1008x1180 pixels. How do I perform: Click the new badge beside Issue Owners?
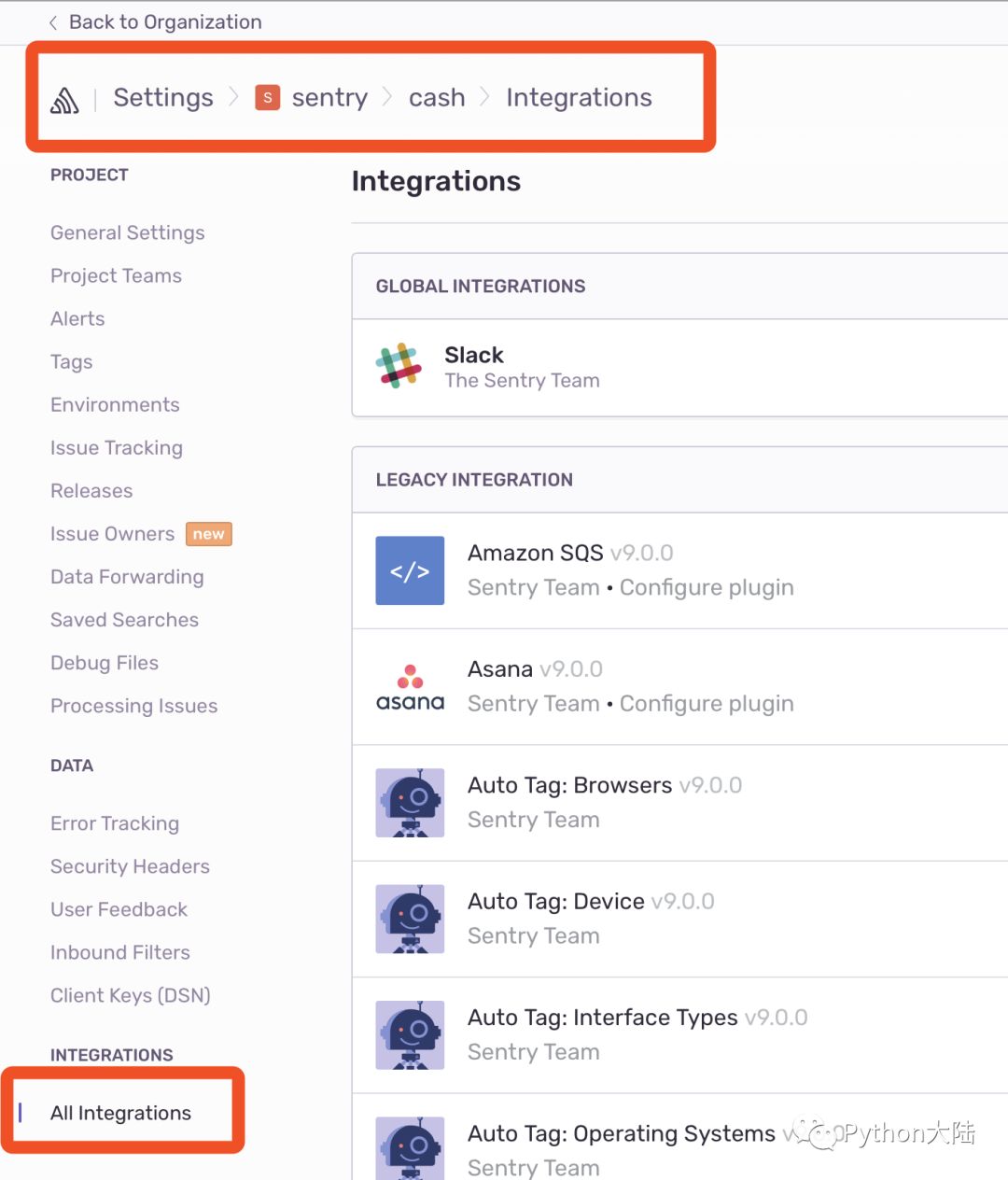tap(209, 534)
